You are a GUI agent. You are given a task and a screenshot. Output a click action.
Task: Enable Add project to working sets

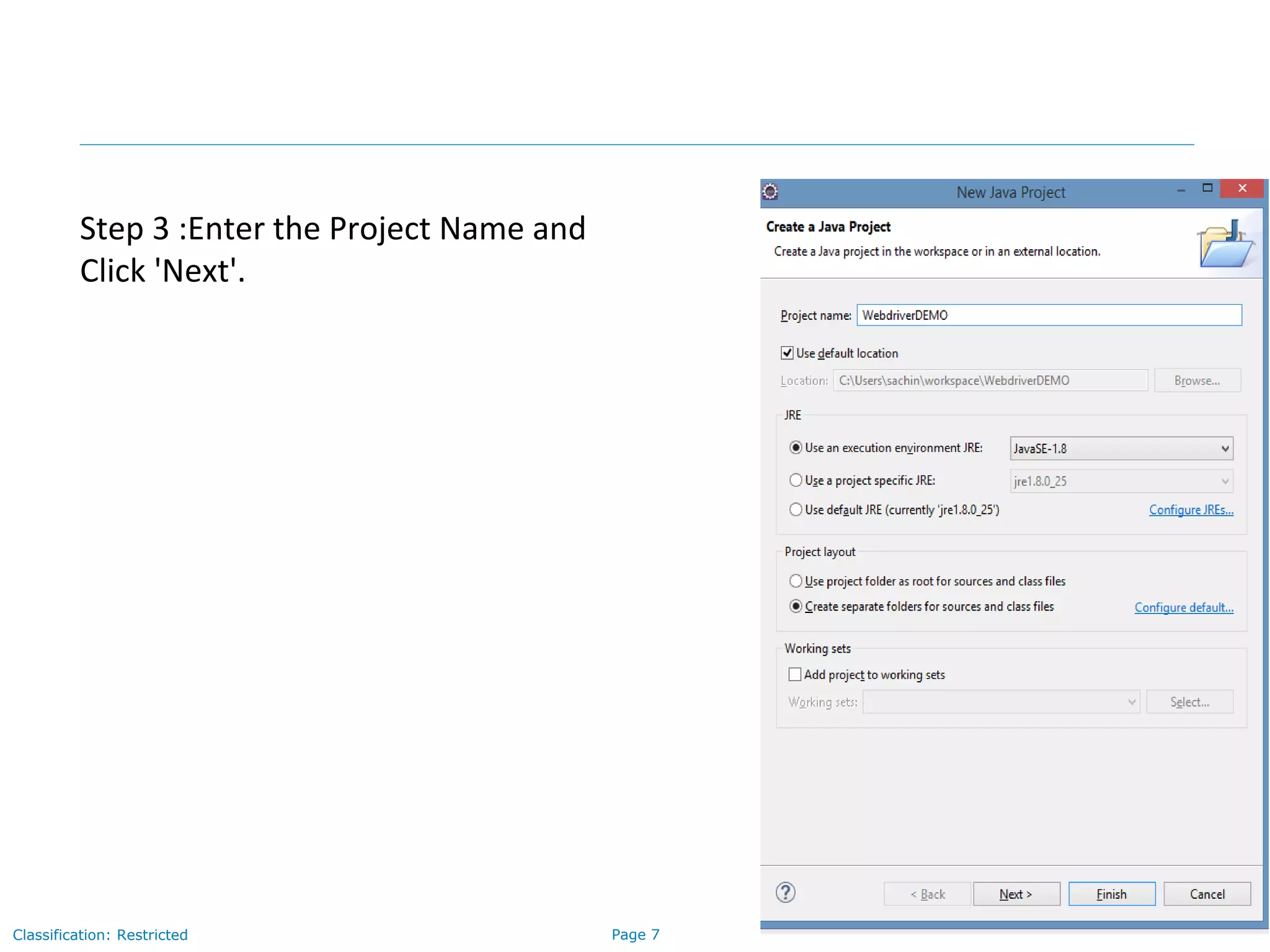click(x=794, y=674)
